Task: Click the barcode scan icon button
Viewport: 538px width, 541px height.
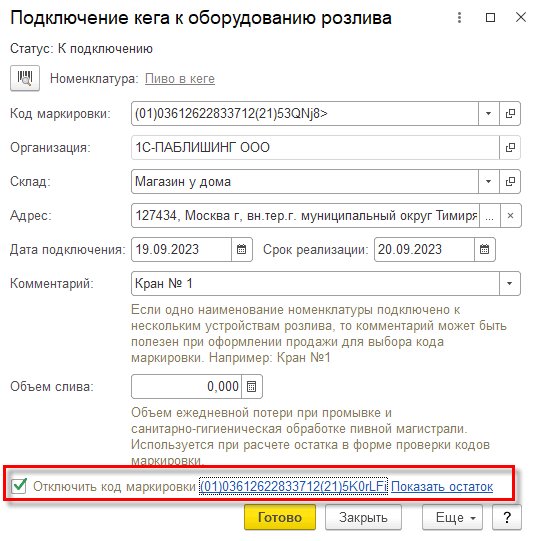Action: click(x=25, y=78)
